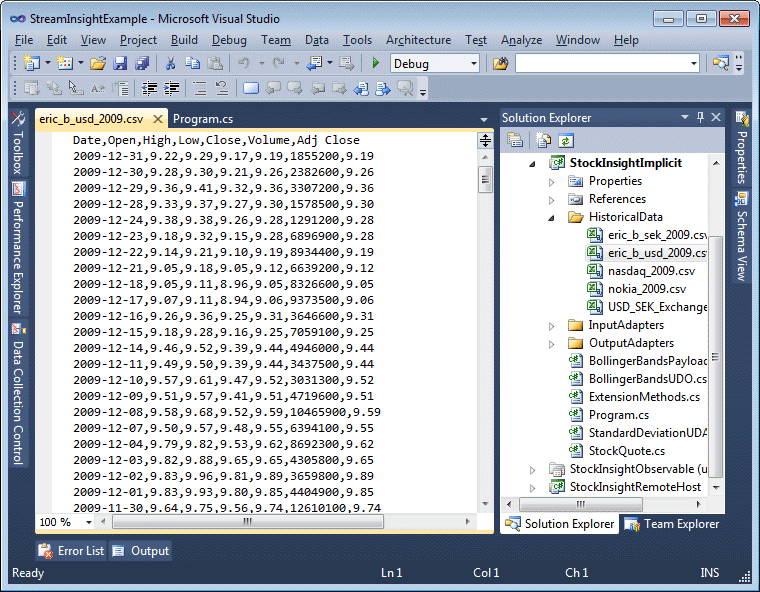Screen dimensions: 760x592
Task: Open the Analyze menu
Action: (522, 40)
